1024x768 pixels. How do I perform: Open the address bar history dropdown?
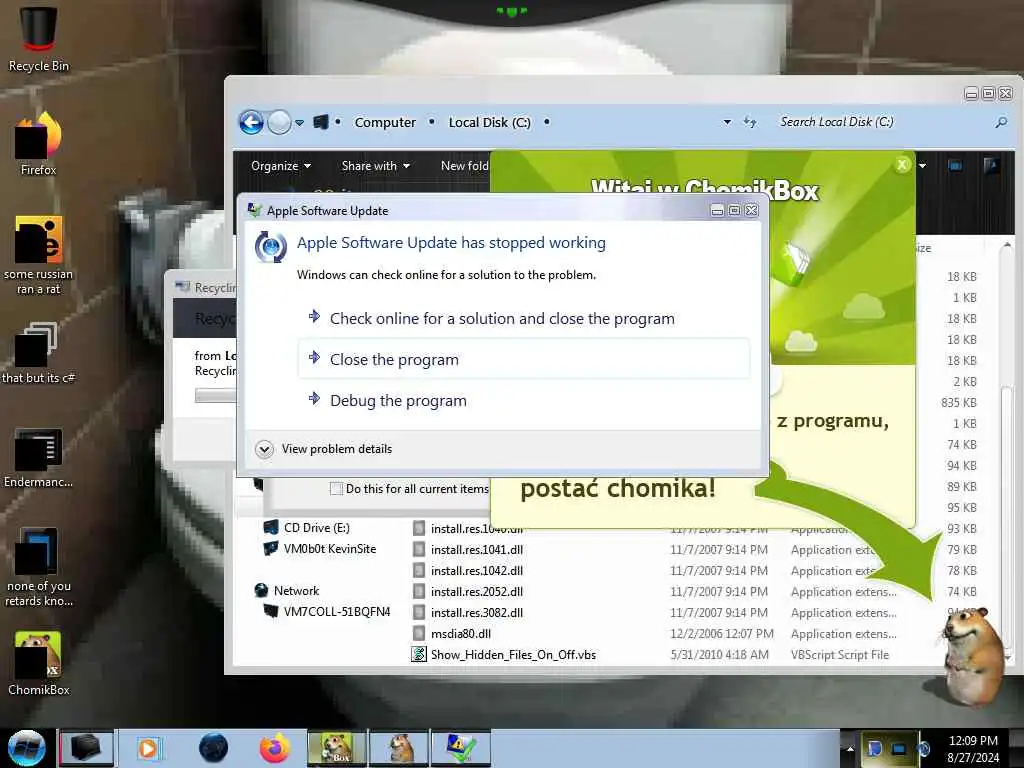[727, 122]
